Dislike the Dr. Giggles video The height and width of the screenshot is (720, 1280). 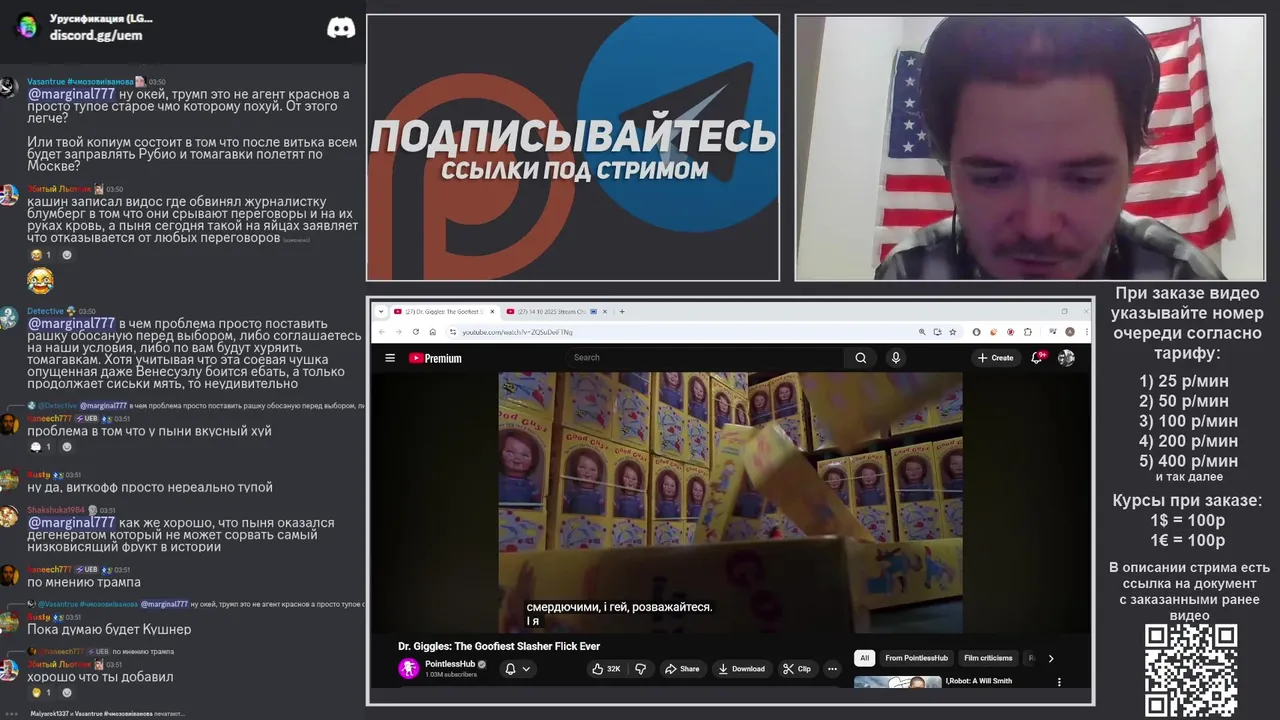click(641, 669)
